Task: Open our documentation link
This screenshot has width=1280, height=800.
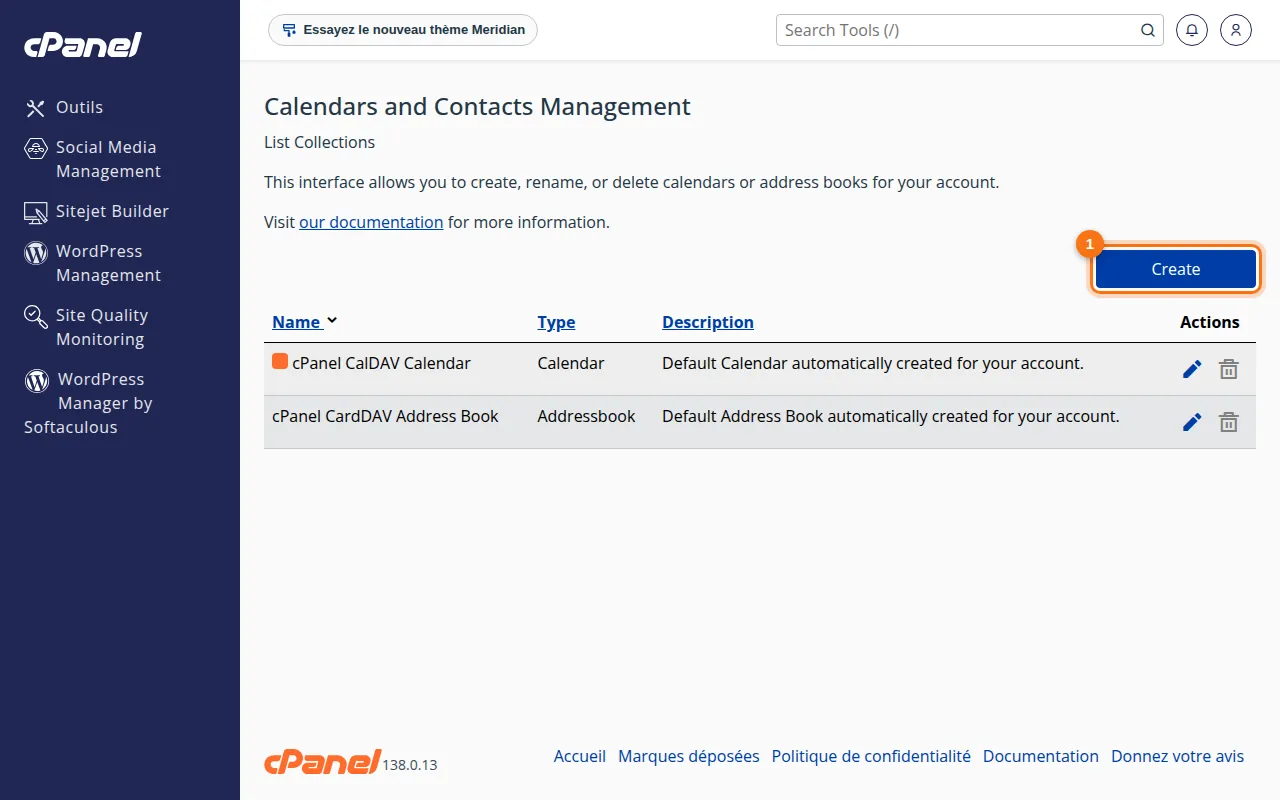Action: click(371, 222)
